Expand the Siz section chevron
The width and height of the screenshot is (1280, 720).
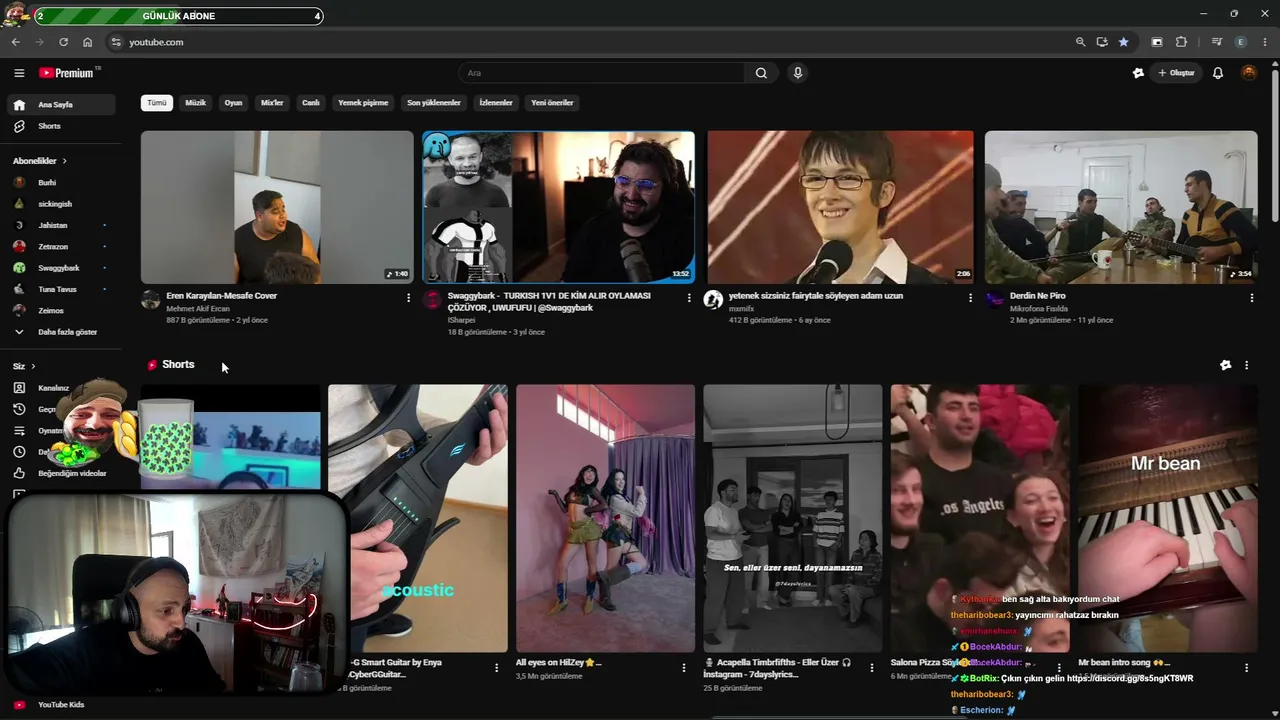(x=33, y=367)
